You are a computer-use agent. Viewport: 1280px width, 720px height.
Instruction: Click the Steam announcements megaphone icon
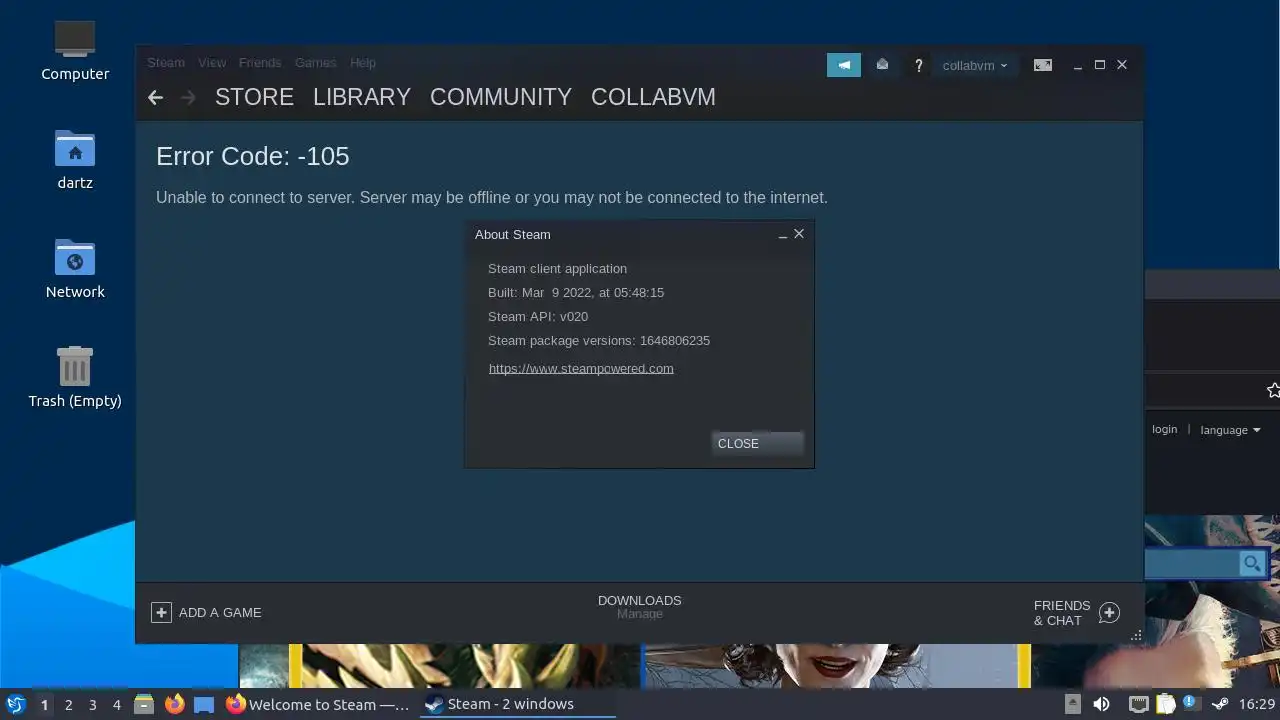point(843,65)
